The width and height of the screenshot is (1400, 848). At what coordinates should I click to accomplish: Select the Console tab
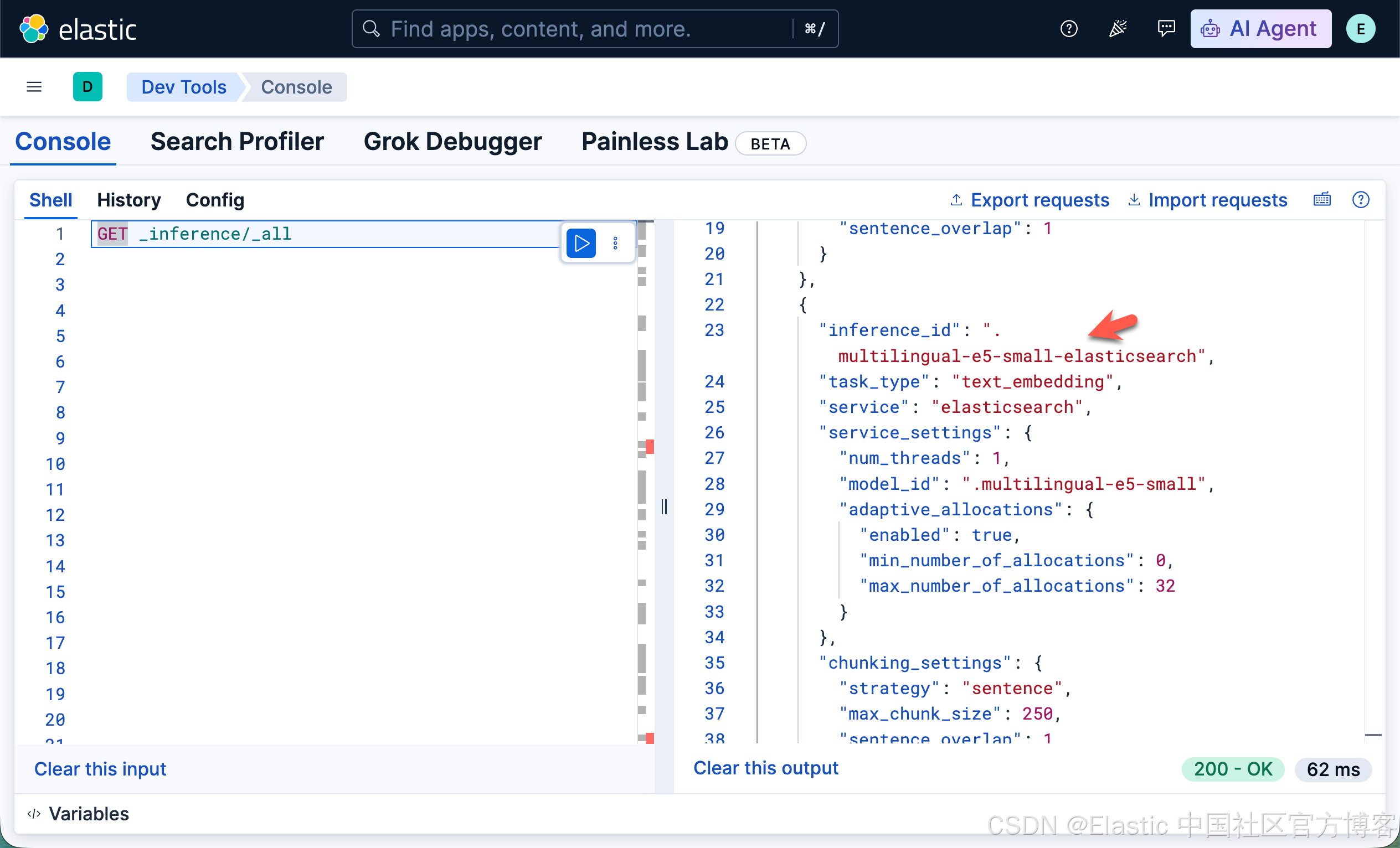click(63, 142)
